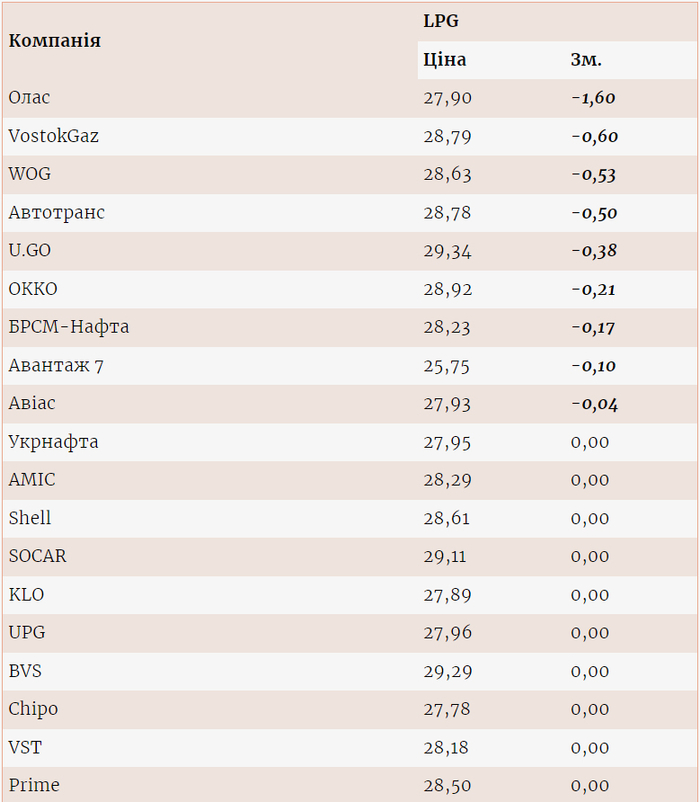Click the Компанія column header
This screenshot has width=700, height=802.
tap(54, 41)
